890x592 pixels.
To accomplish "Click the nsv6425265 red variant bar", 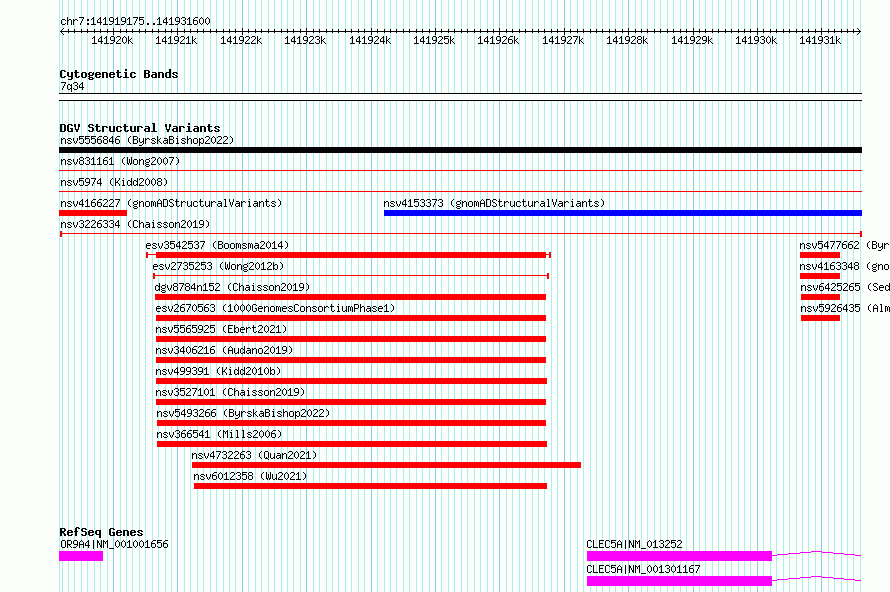I will point(820,297).
